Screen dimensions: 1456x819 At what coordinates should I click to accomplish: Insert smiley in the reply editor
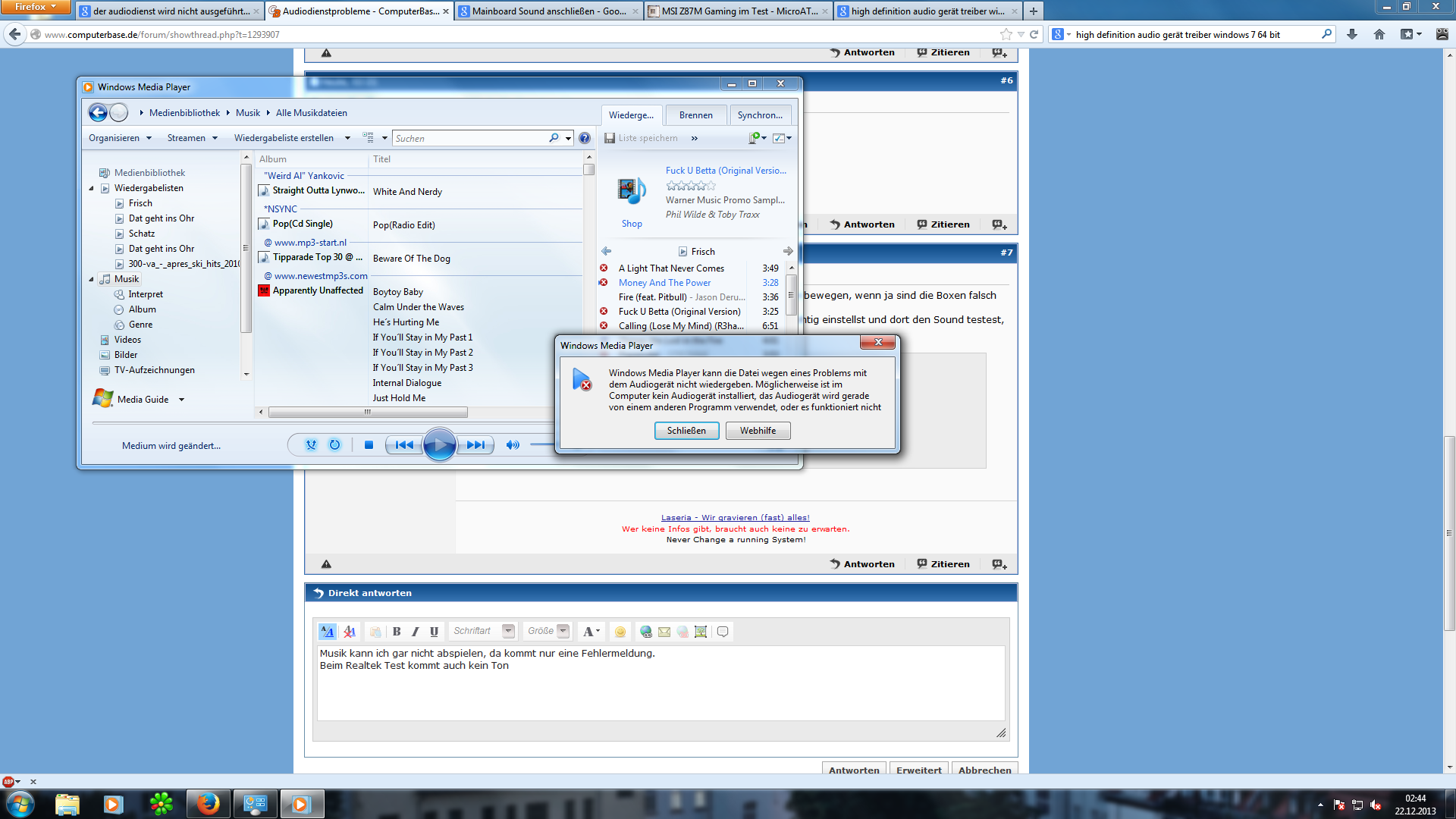click(620, 632)
